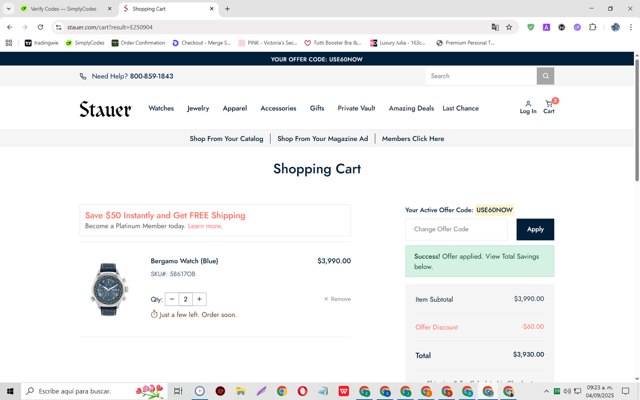The image size is (640, 400).
Task: Click the Bergamo Watch thumbnail image
Action: click(109, 289)
